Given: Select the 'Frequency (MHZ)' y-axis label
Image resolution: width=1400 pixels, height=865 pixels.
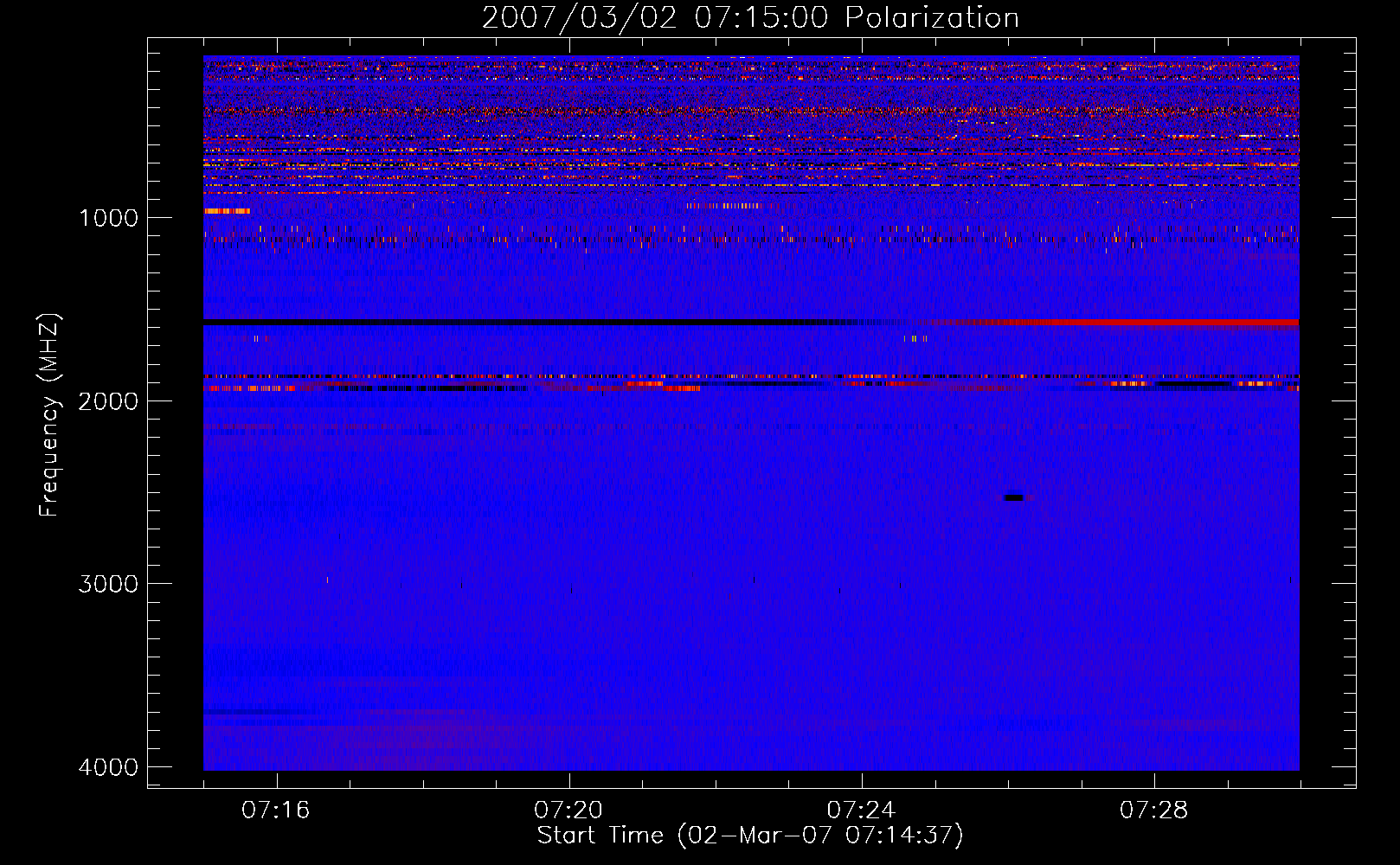Looking at the screenshot, I should (x=49, y=415).
